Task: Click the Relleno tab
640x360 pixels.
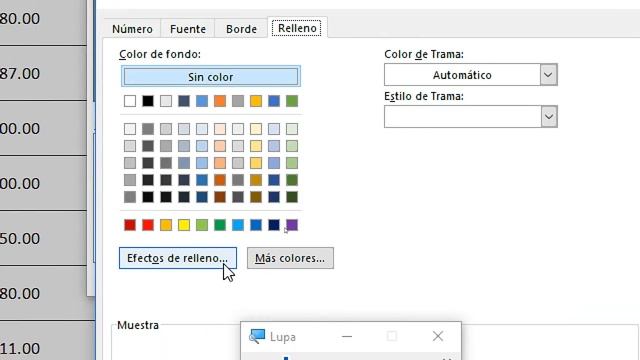Action: click(x=297, y=28)
